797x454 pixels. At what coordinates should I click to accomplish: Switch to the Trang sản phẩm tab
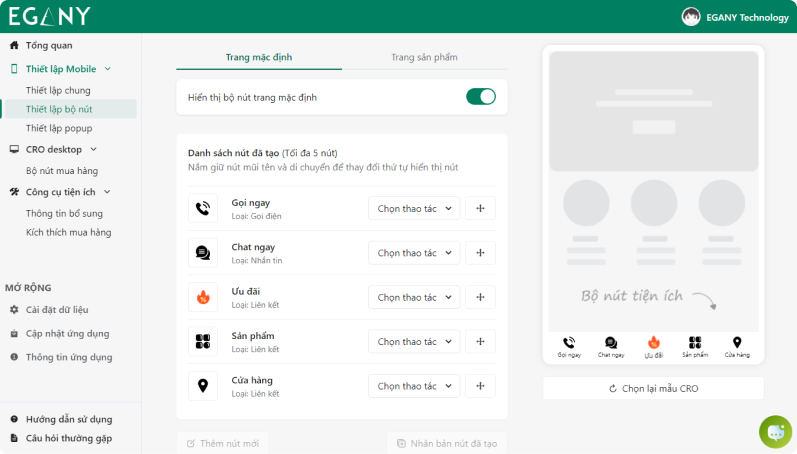(424, 58)
